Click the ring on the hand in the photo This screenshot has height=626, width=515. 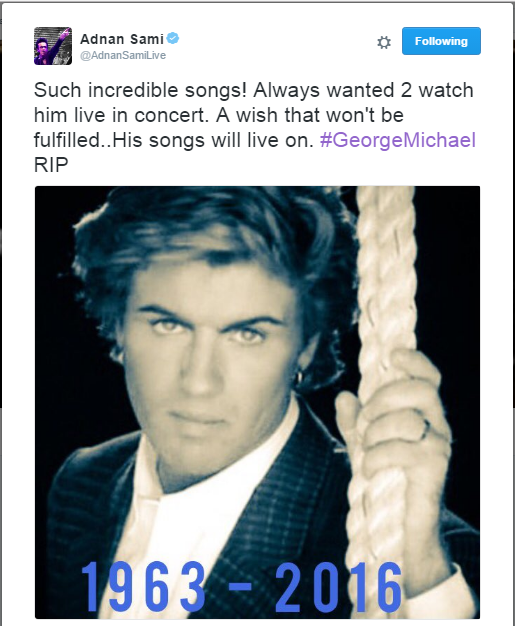click(426, 428)
